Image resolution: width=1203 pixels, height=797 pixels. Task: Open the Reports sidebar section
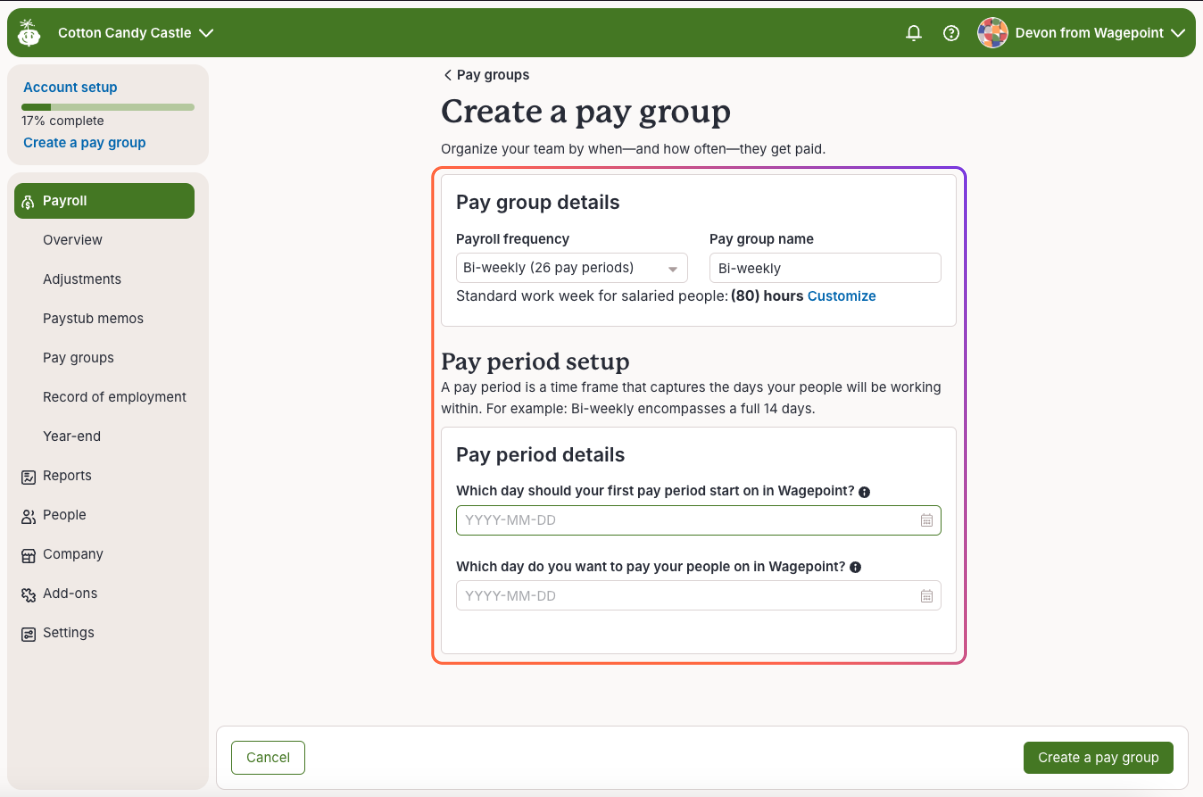(x=67, y=476)
